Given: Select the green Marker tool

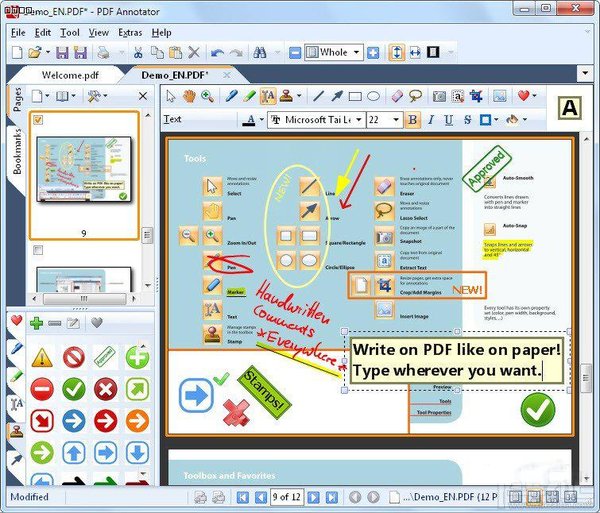Looking at the screenshot, I should 249,96.
